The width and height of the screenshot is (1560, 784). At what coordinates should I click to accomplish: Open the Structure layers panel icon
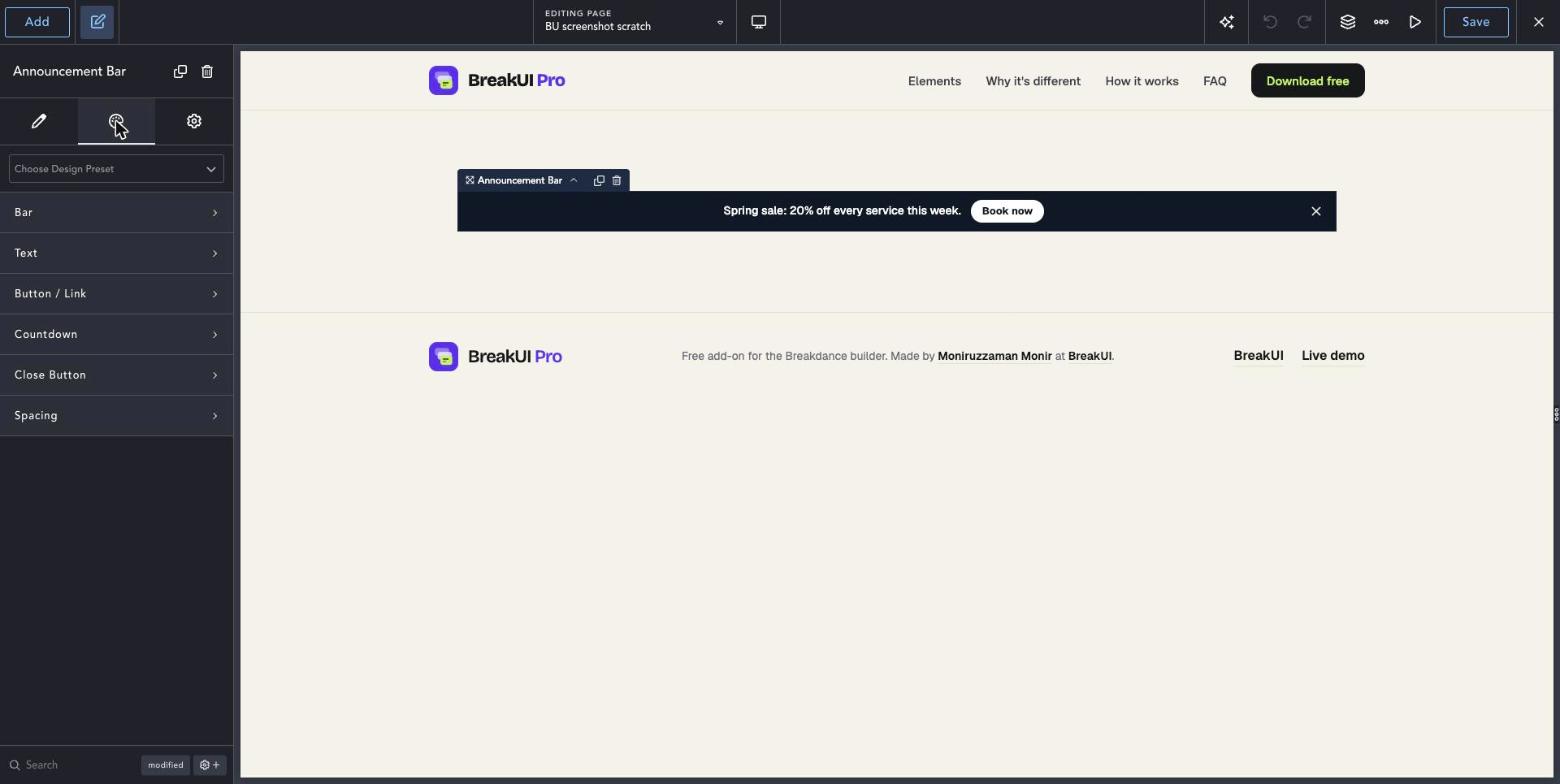tap(1348, 22)
